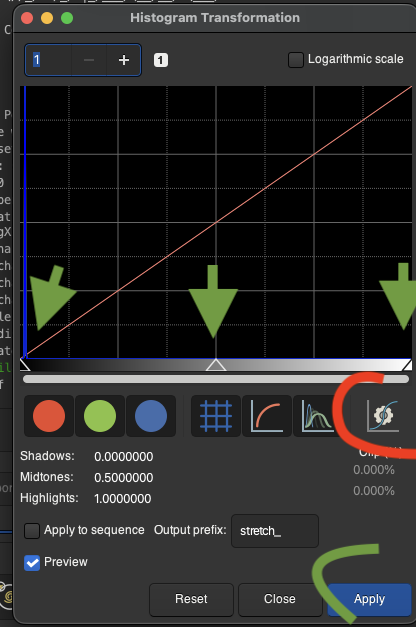Enable the Logarithmic scale checkbox
This screenshot has height=627, width=416.
[x=296, y=60]
